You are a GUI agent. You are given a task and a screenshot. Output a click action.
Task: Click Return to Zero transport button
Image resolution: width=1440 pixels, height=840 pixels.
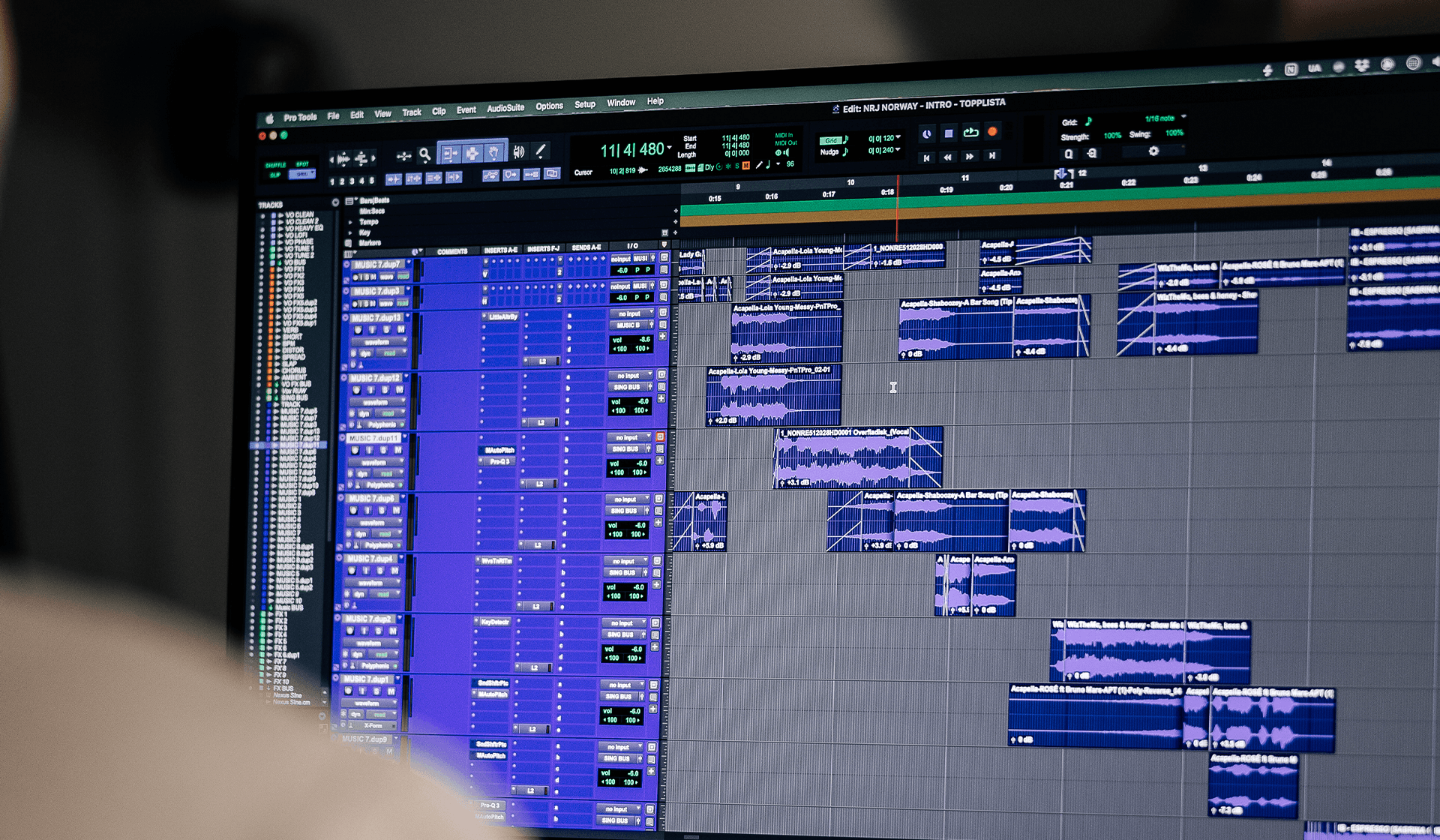click(x=926, y=157)
